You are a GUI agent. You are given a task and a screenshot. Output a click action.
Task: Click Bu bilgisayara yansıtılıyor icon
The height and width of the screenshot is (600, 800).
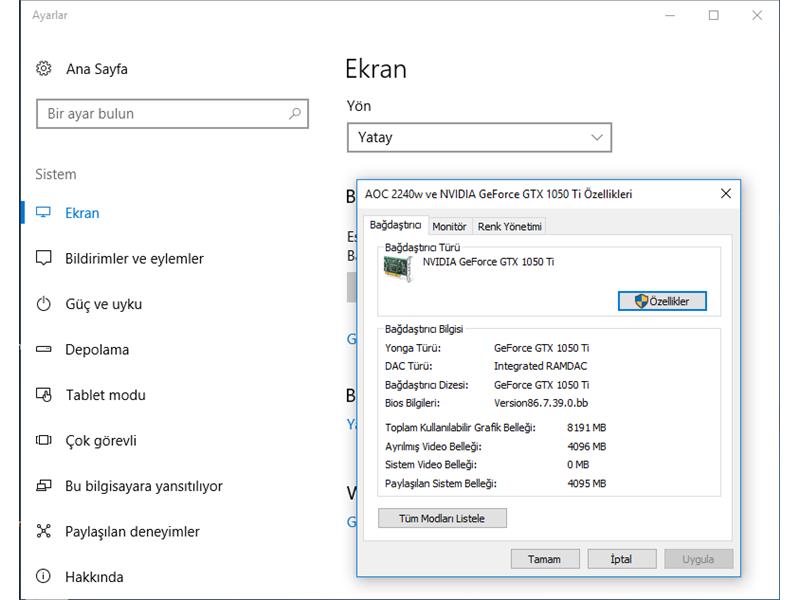[43, 486]
